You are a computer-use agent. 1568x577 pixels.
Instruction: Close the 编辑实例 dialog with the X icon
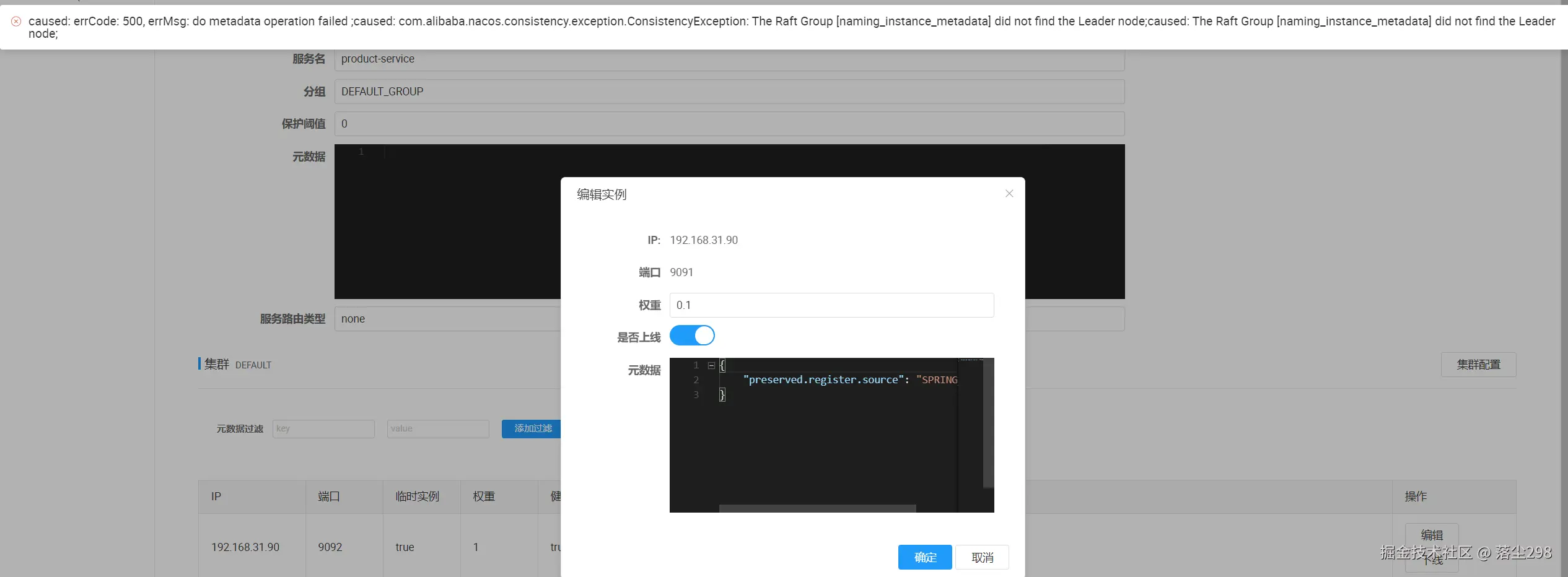(x=1009, y=194)
